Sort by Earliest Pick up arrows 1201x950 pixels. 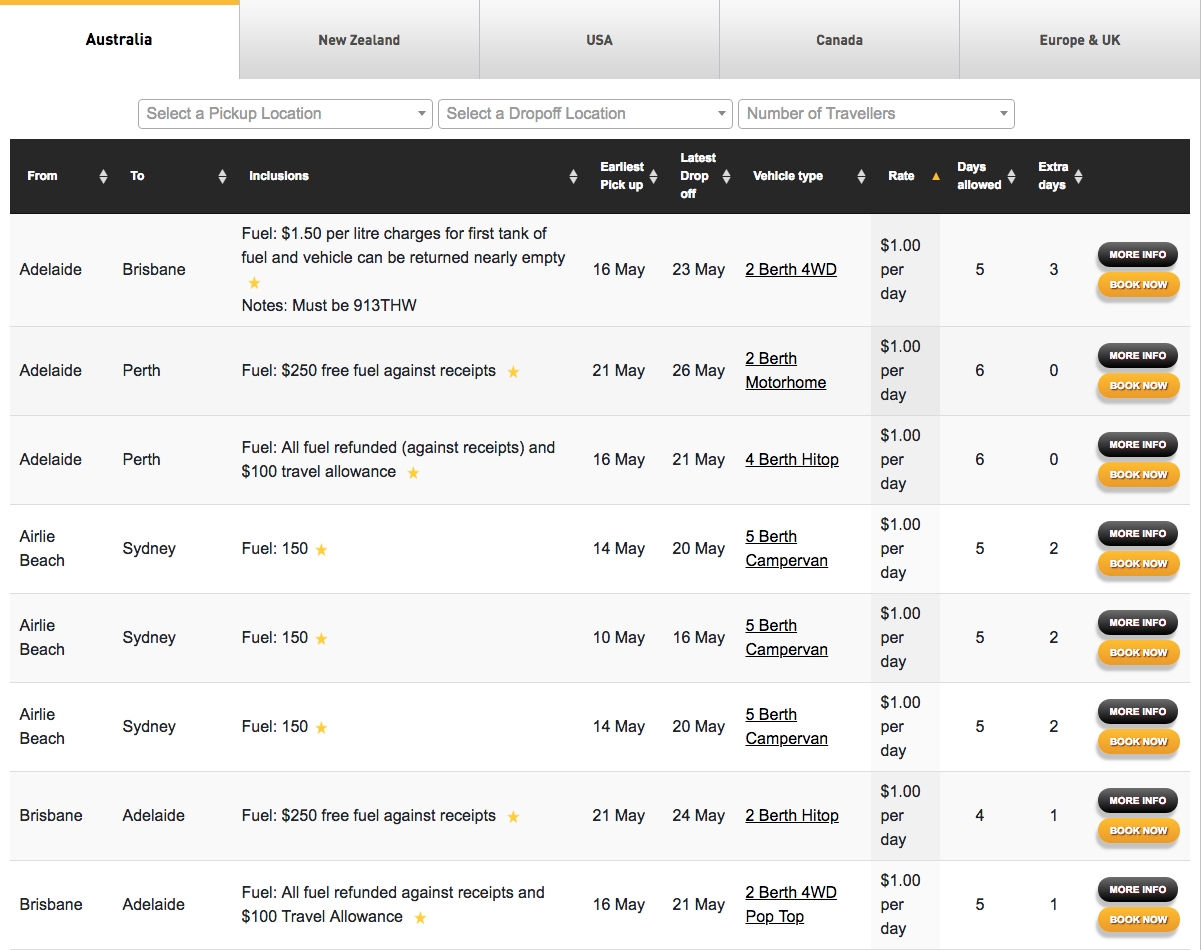click(x=653, y=177)
